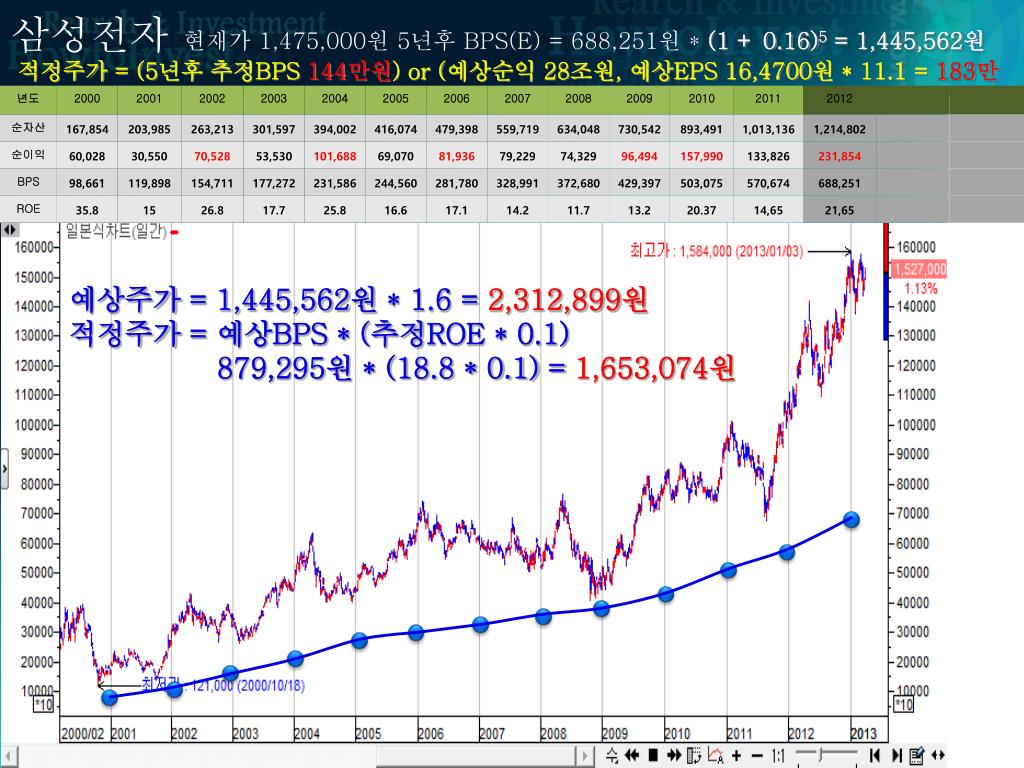Click the 2011 net assets value 1,013,136
1024x768 pixels.
(x=768, y=129)
